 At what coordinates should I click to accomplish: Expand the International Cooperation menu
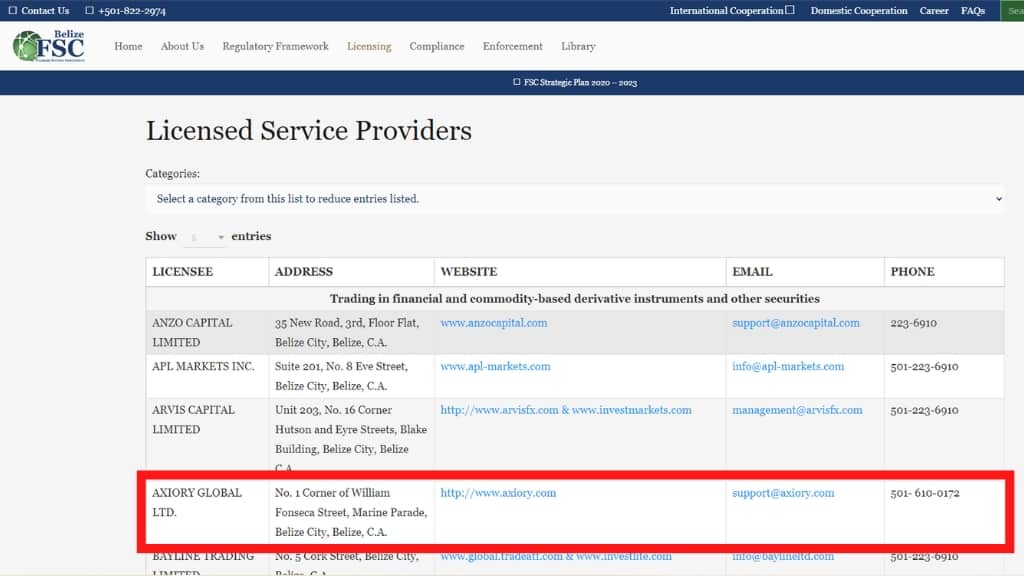click(732, 10)
